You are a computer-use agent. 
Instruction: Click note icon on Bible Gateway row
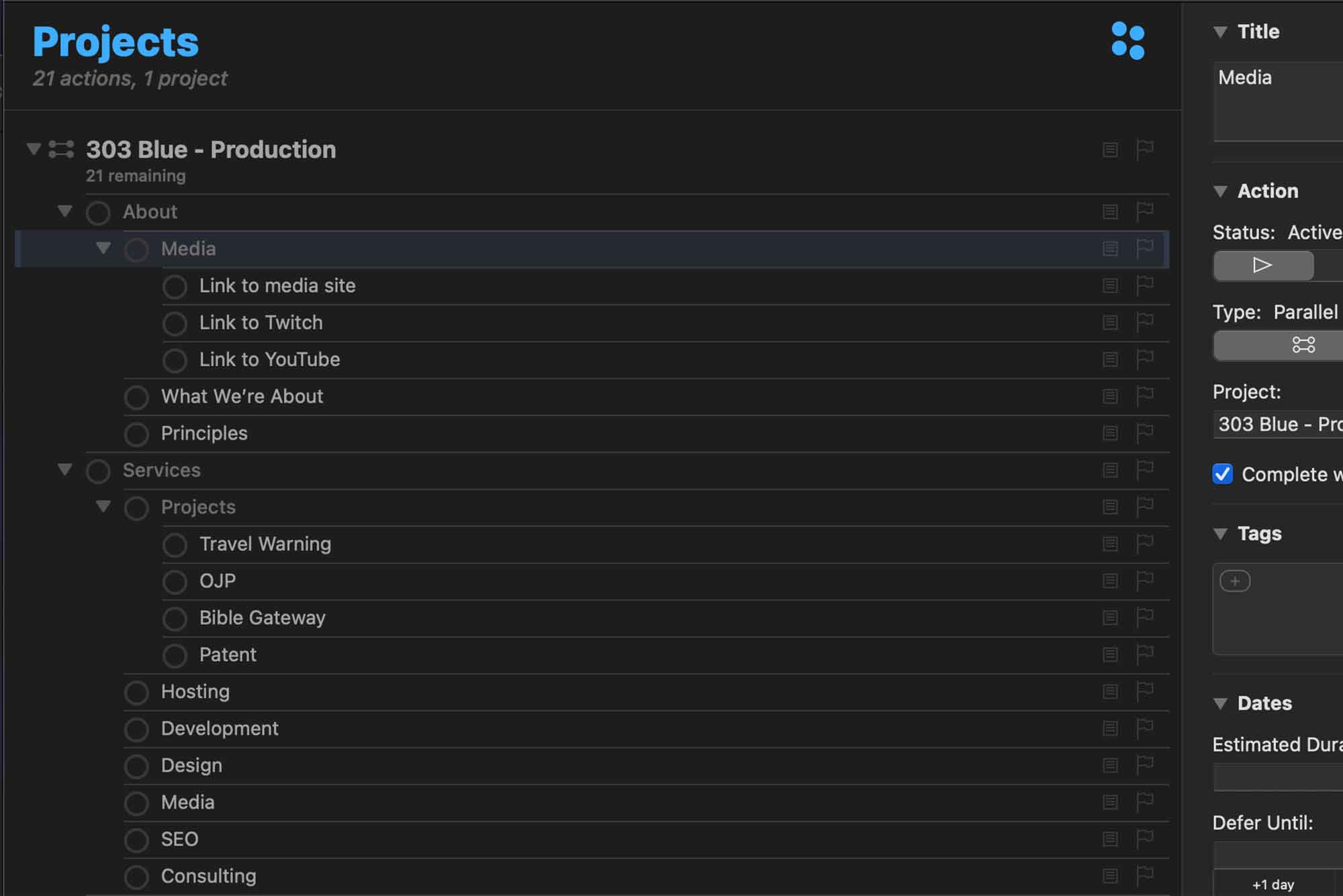tap(1110, 617)
